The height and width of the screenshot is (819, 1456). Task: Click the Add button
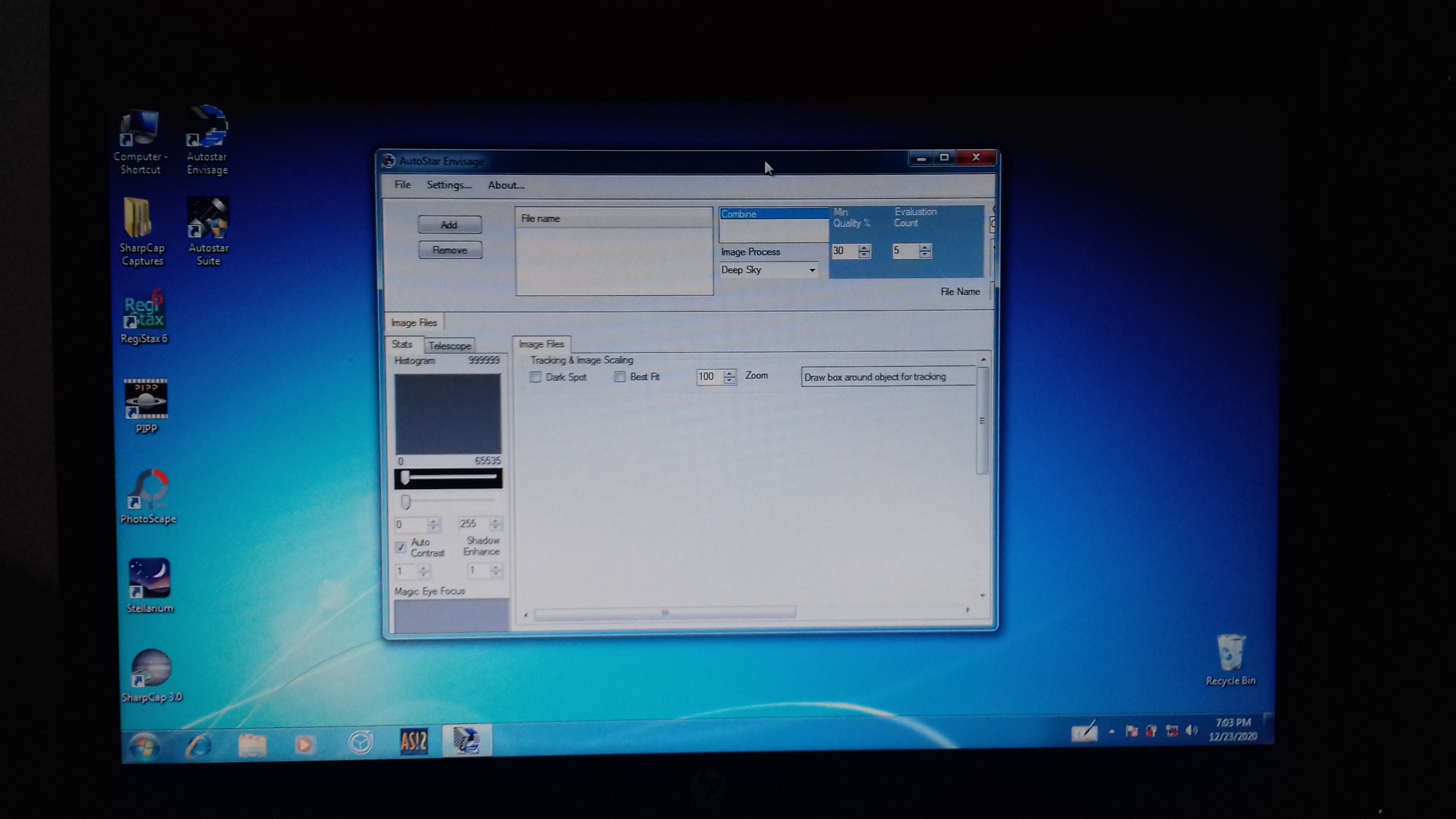(x=449, y=225)
